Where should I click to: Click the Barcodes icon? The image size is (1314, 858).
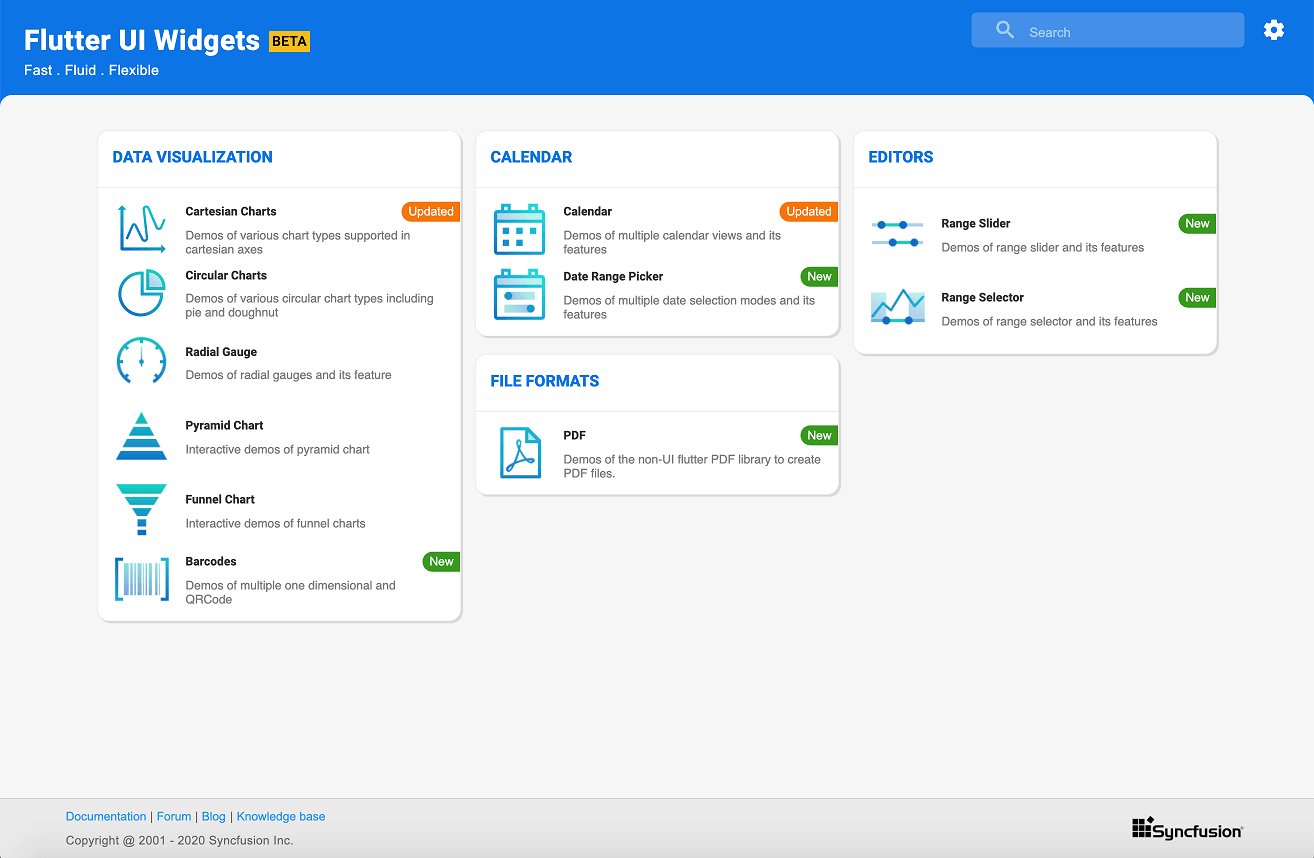point(141,579)
